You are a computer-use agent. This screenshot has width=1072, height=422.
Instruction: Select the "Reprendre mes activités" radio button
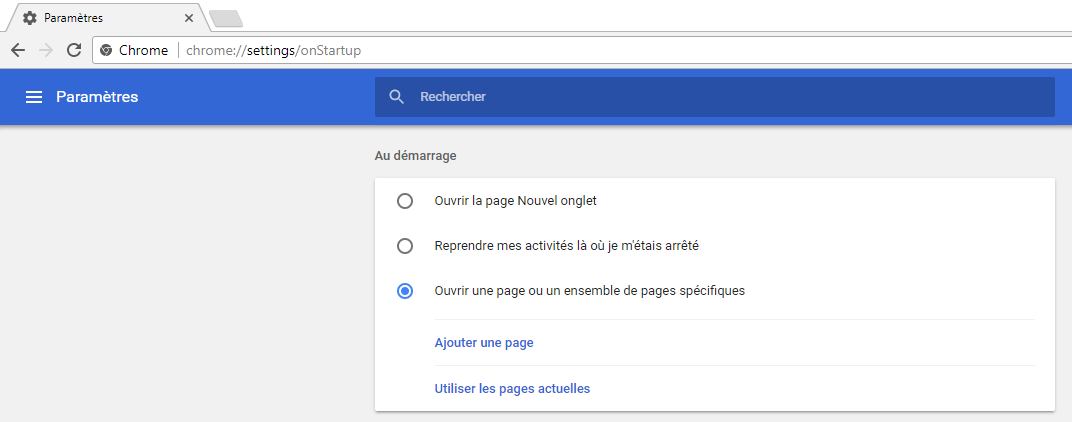(x=405, y=246)
